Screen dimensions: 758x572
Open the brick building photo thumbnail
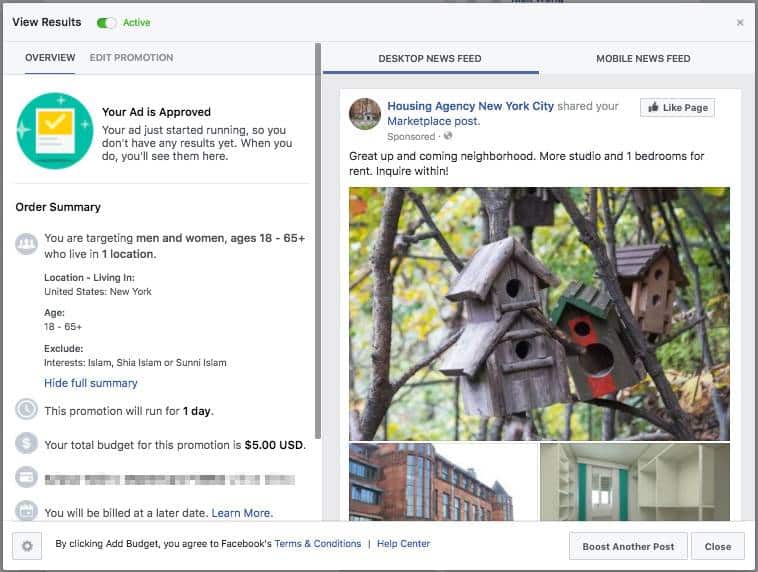coord(443,482)
